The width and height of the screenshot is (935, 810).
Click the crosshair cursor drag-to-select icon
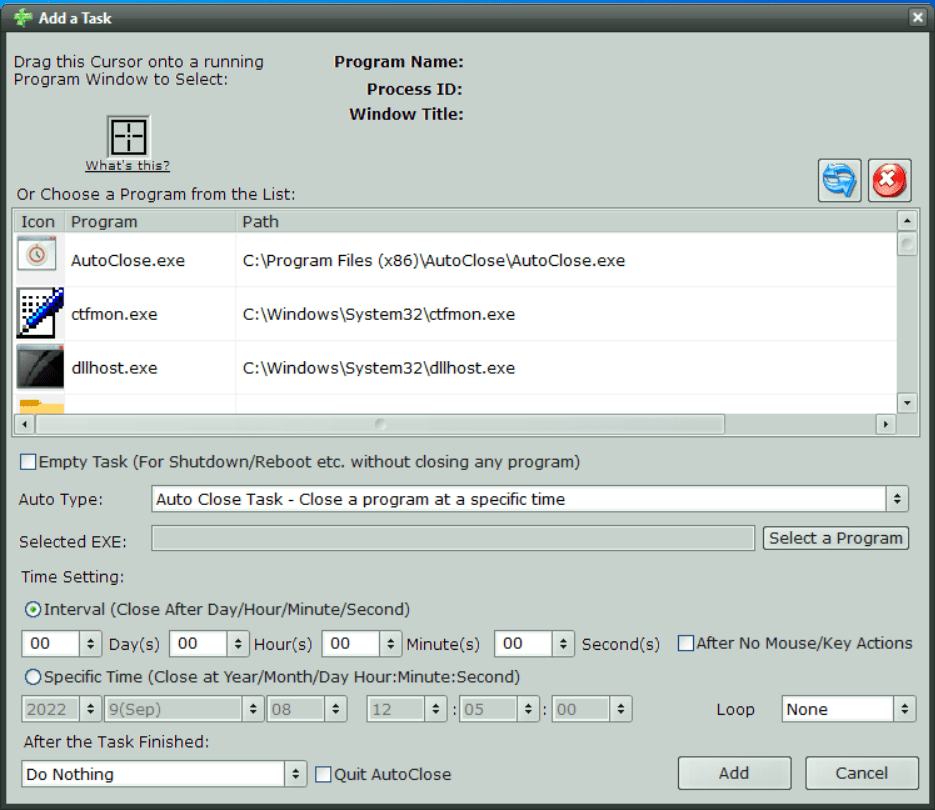128,137
